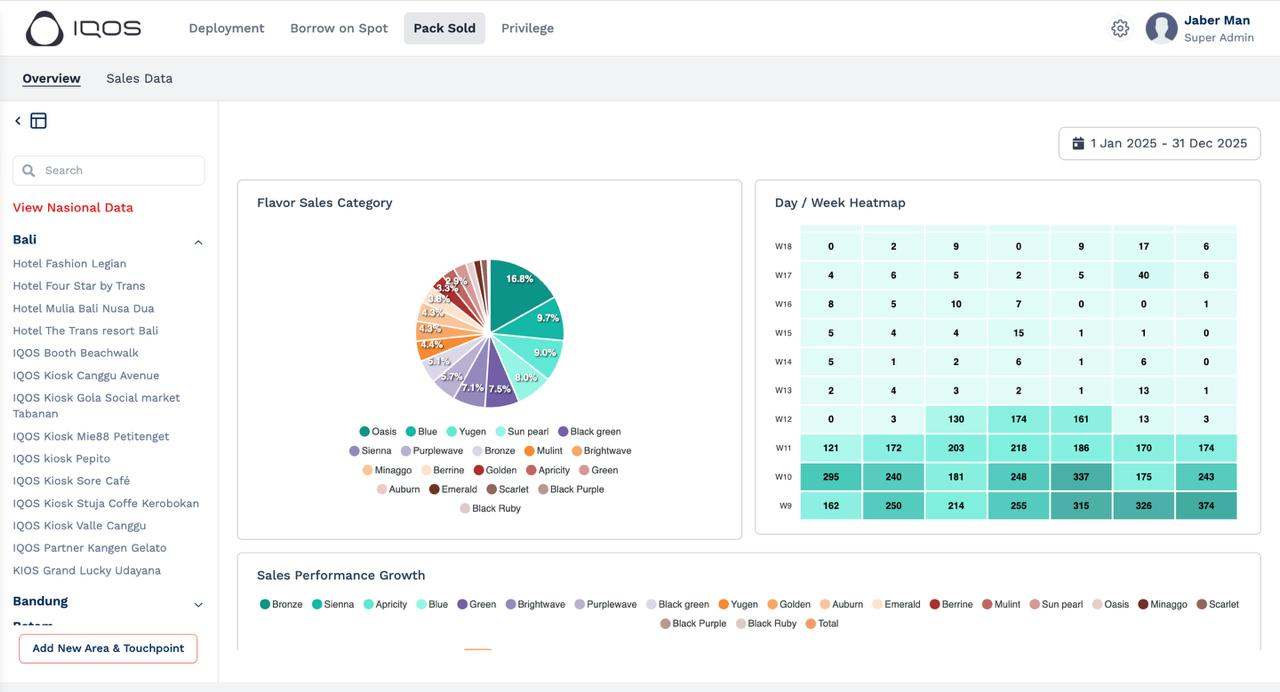Toggle Black Ruby in pie legend
Image resolution: width=1280 pixels, height=692 pixels.
pyautogui.click(x=490, y=509)
